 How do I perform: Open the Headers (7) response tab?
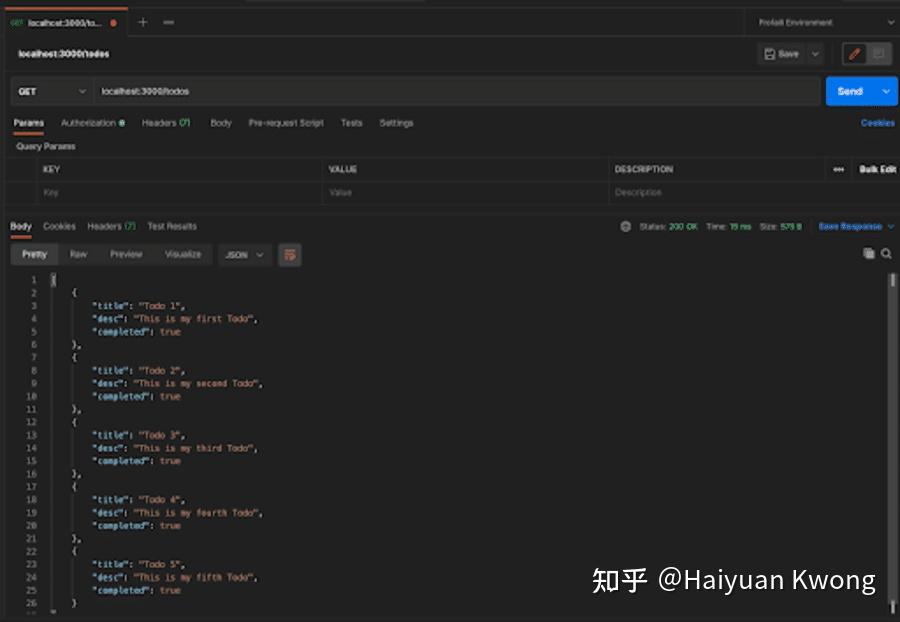110,226
